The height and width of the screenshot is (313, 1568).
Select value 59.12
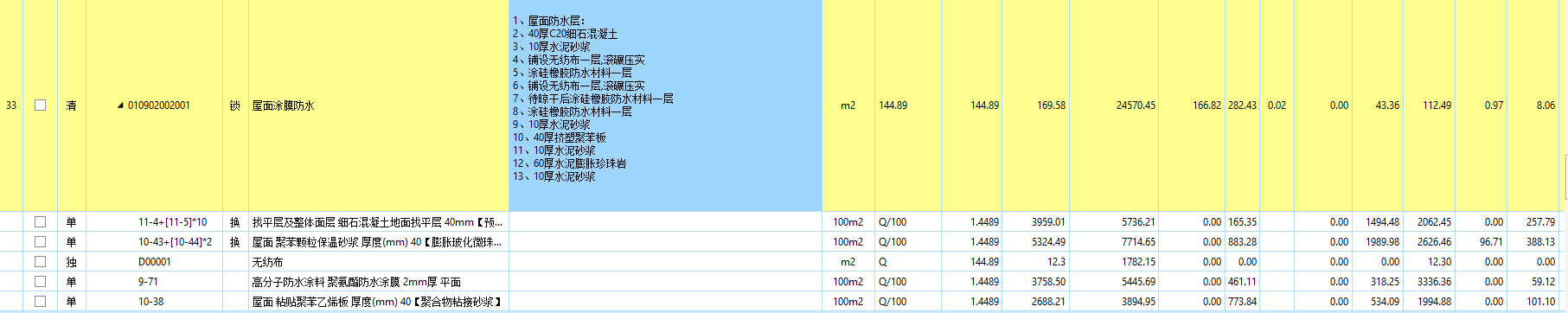[1543, 282]
